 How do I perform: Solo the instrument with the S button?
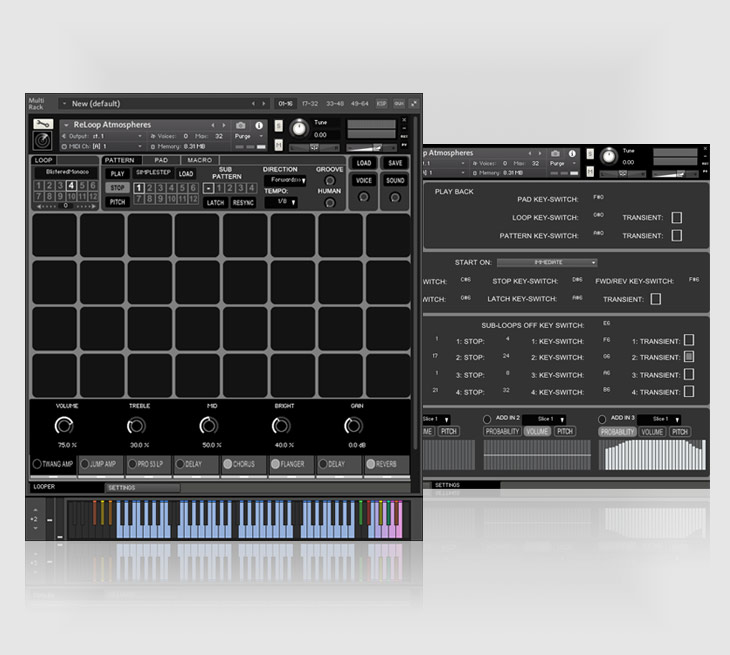click(x=278, y=125)
